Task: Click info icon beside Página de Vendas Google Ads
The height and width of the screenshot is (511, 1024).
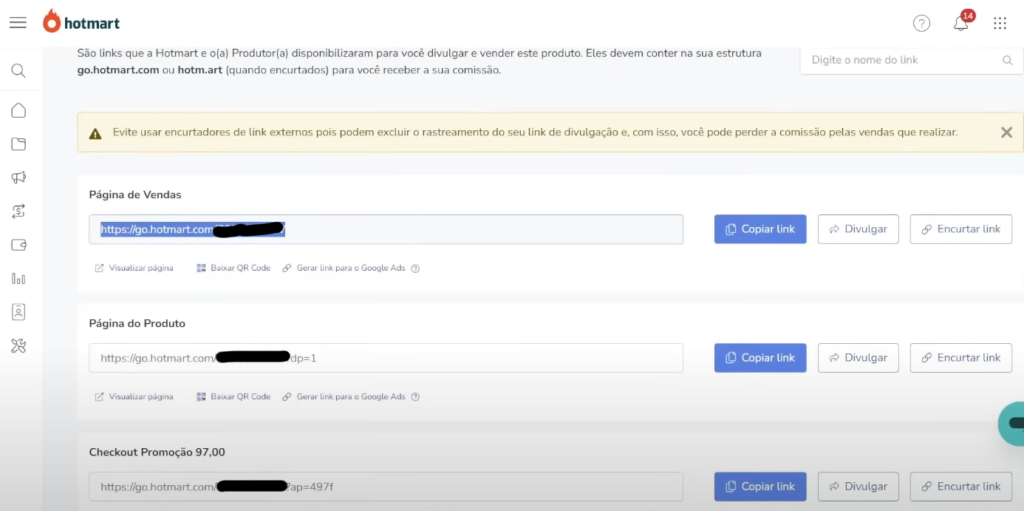Action: pos(415,268)
